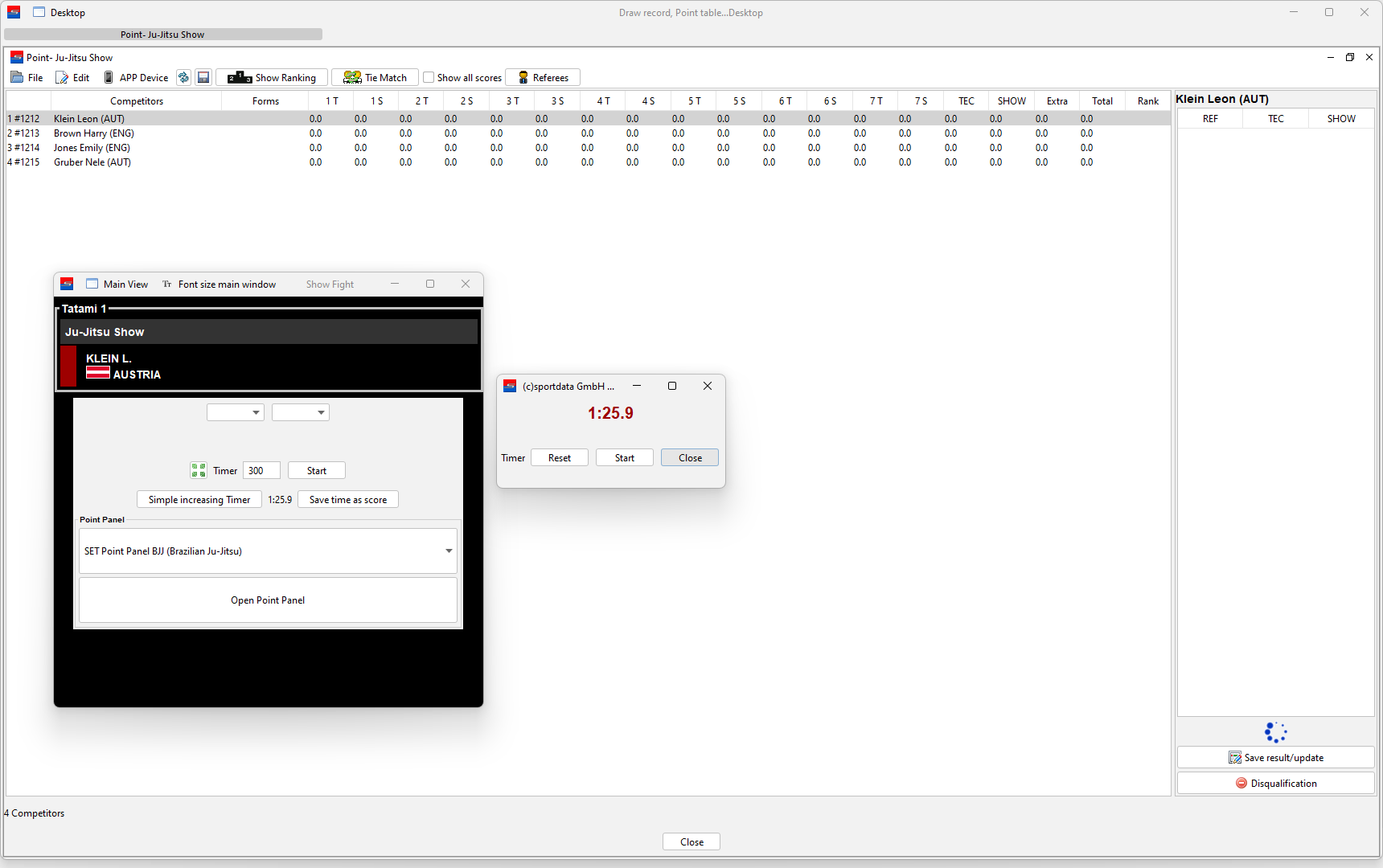Expand the SET Point Panel BJJ dropdown
Viewport: 1383px width, 868px height.
[268, 551]
